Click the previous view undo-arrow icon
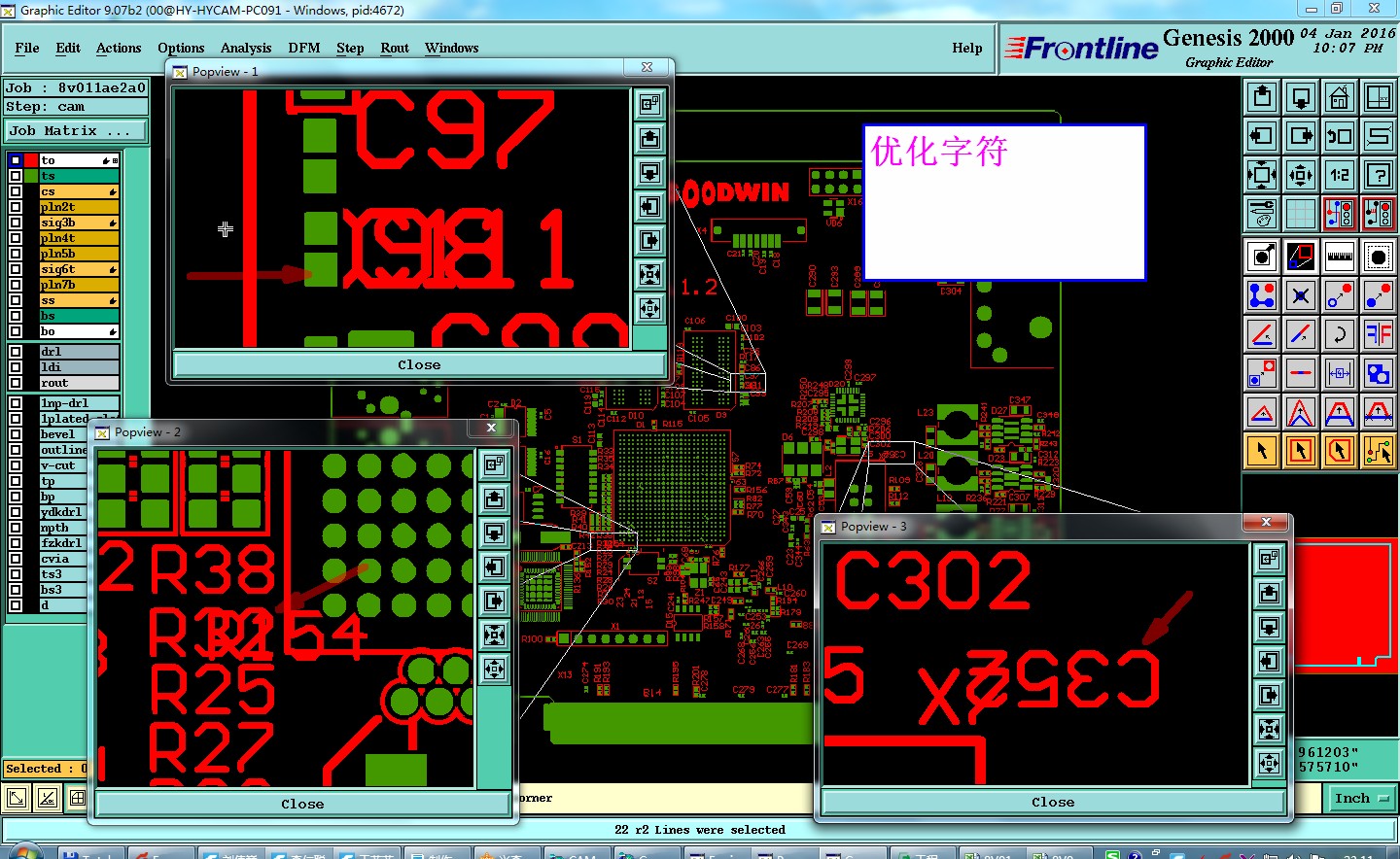 (1340, 136)
